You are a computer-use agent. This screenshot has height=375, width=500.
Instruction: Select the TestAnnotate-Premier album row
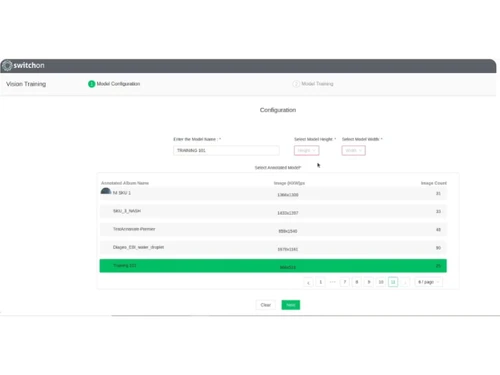[x=273, y=230]
